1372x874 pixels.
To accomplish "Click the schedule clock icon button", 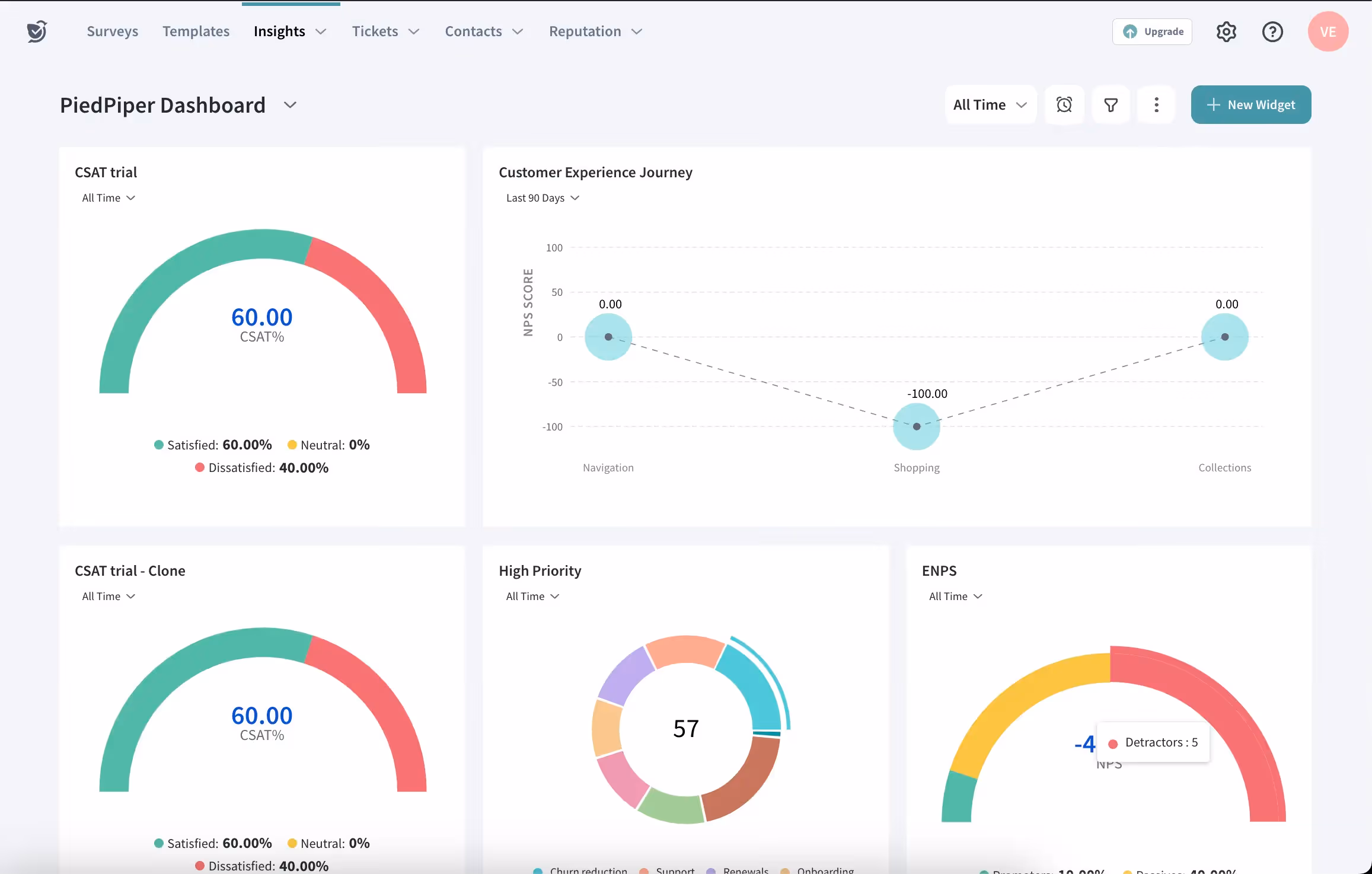I will [x=1064, y=105].
